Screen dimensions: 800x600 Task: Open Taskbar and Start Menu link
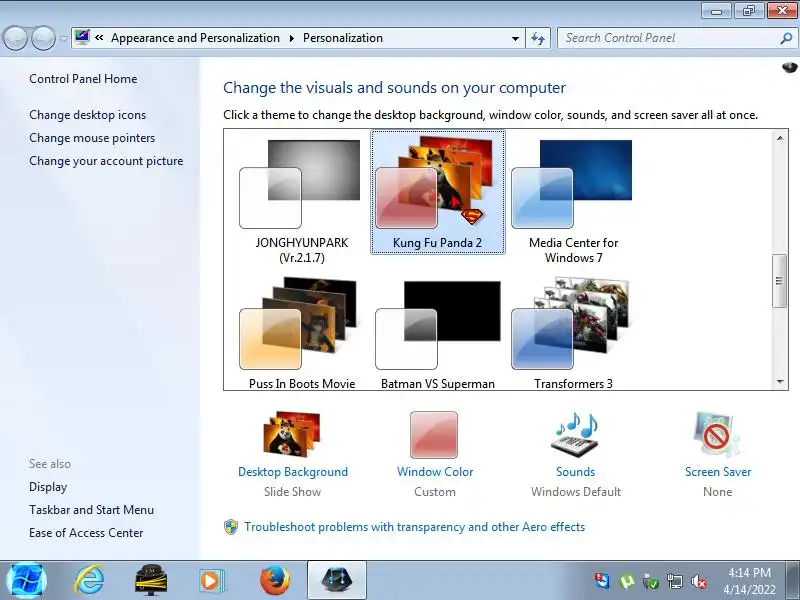91,510
